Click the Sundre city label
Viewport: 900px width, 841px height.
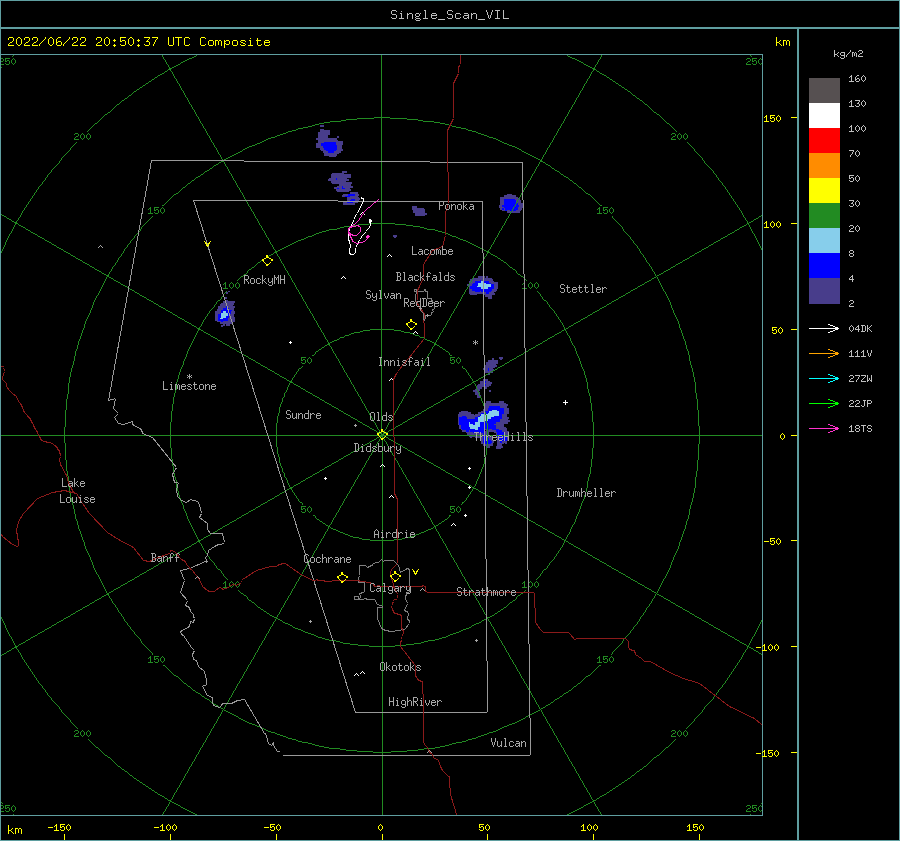pyautogui.click(x=303, y=414)
